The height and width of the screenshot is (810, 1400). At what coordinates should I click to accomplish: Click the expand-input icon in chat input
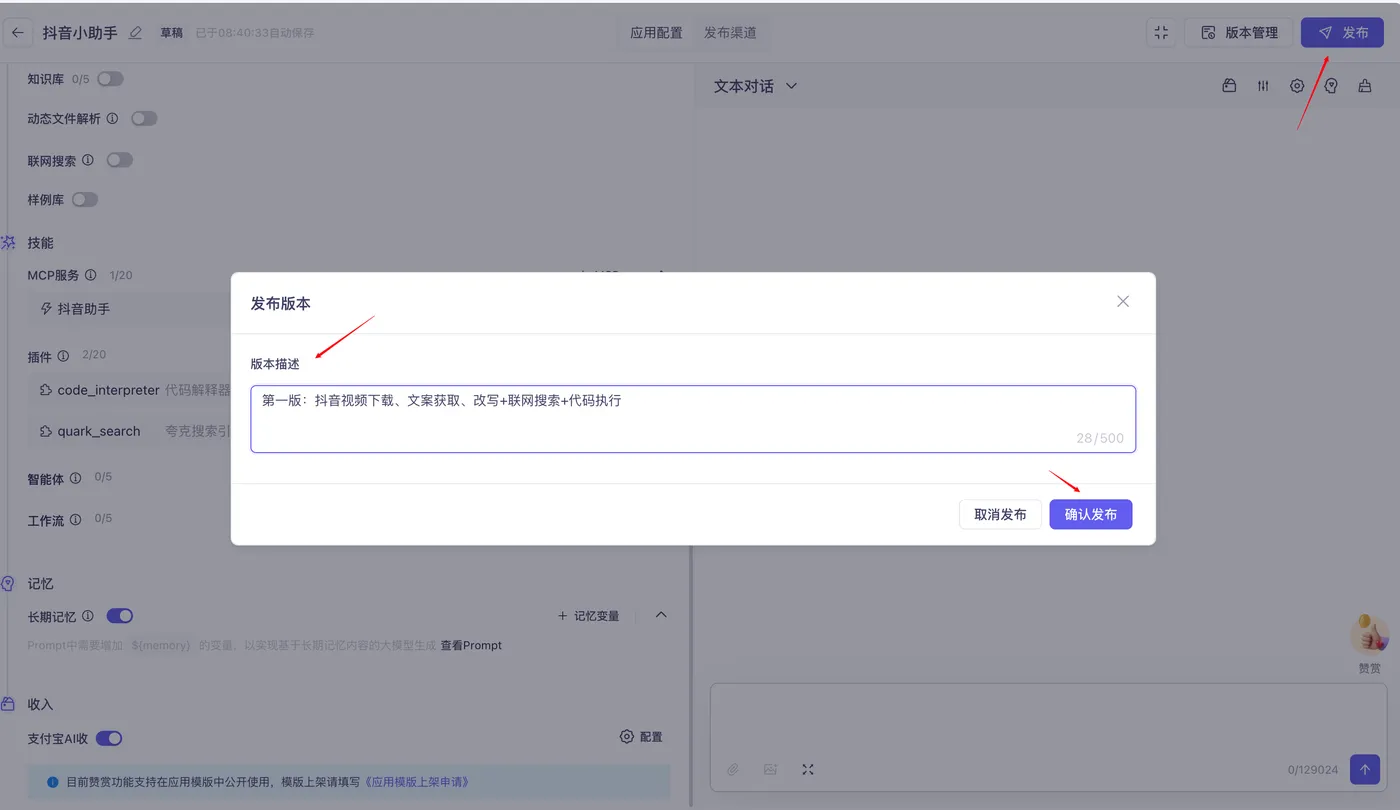808,769
